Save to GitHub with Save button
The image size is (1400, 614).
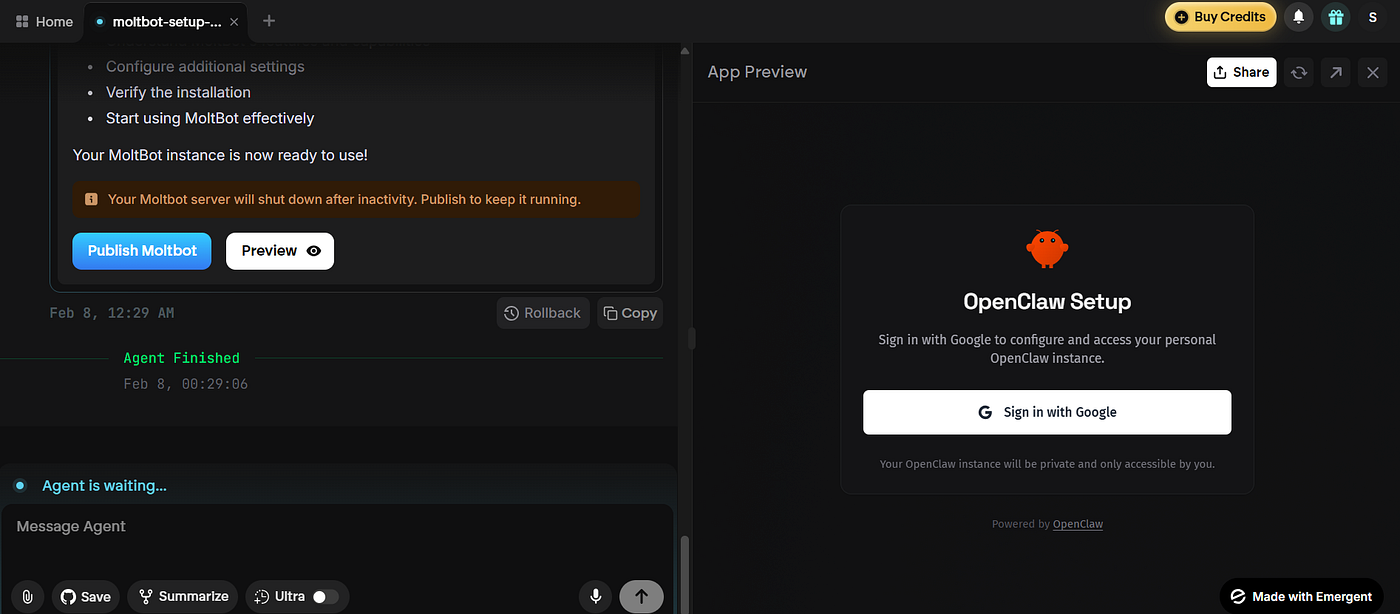[x=86, y=596]
